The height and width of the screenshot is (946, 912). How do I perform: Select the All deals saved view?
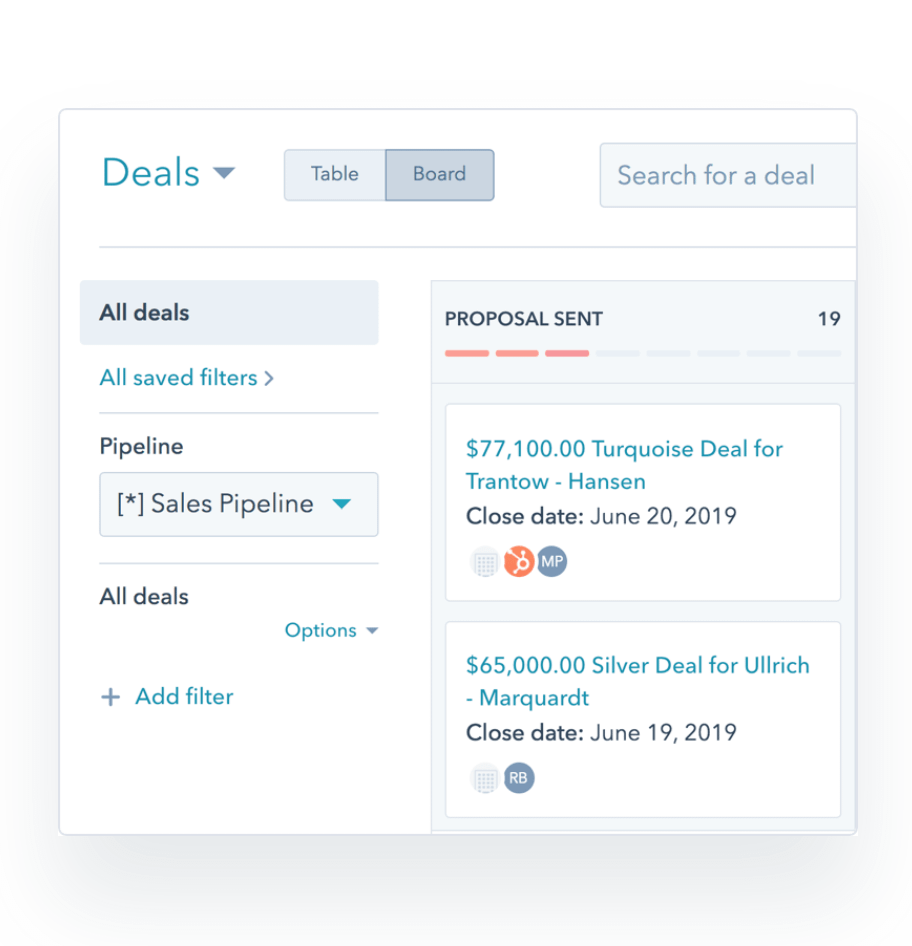(x=229, y=313)
